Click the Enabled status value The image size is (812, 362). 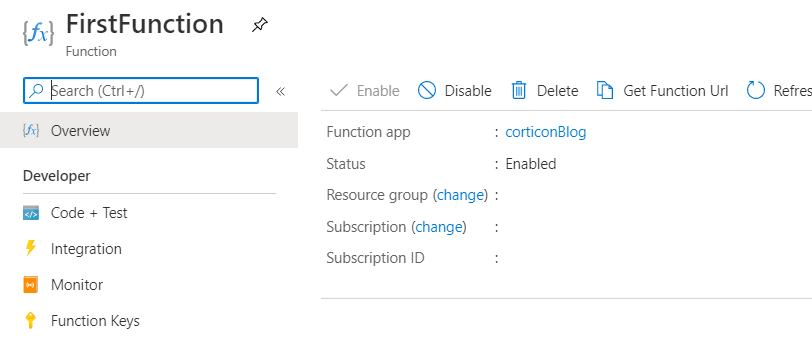tap(531, 164)
